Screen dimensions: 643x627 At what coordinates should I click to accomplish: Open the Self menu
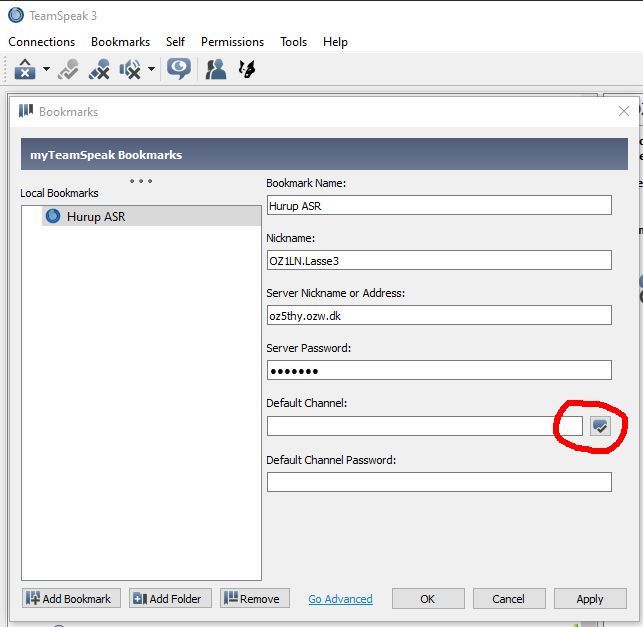click(176, 42)
